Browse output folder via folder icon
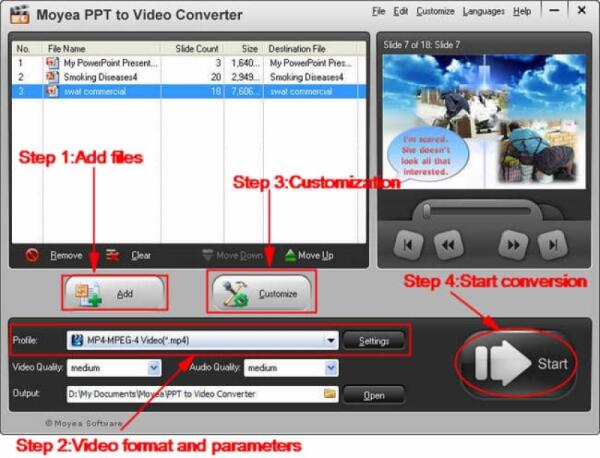 [330, 394]
